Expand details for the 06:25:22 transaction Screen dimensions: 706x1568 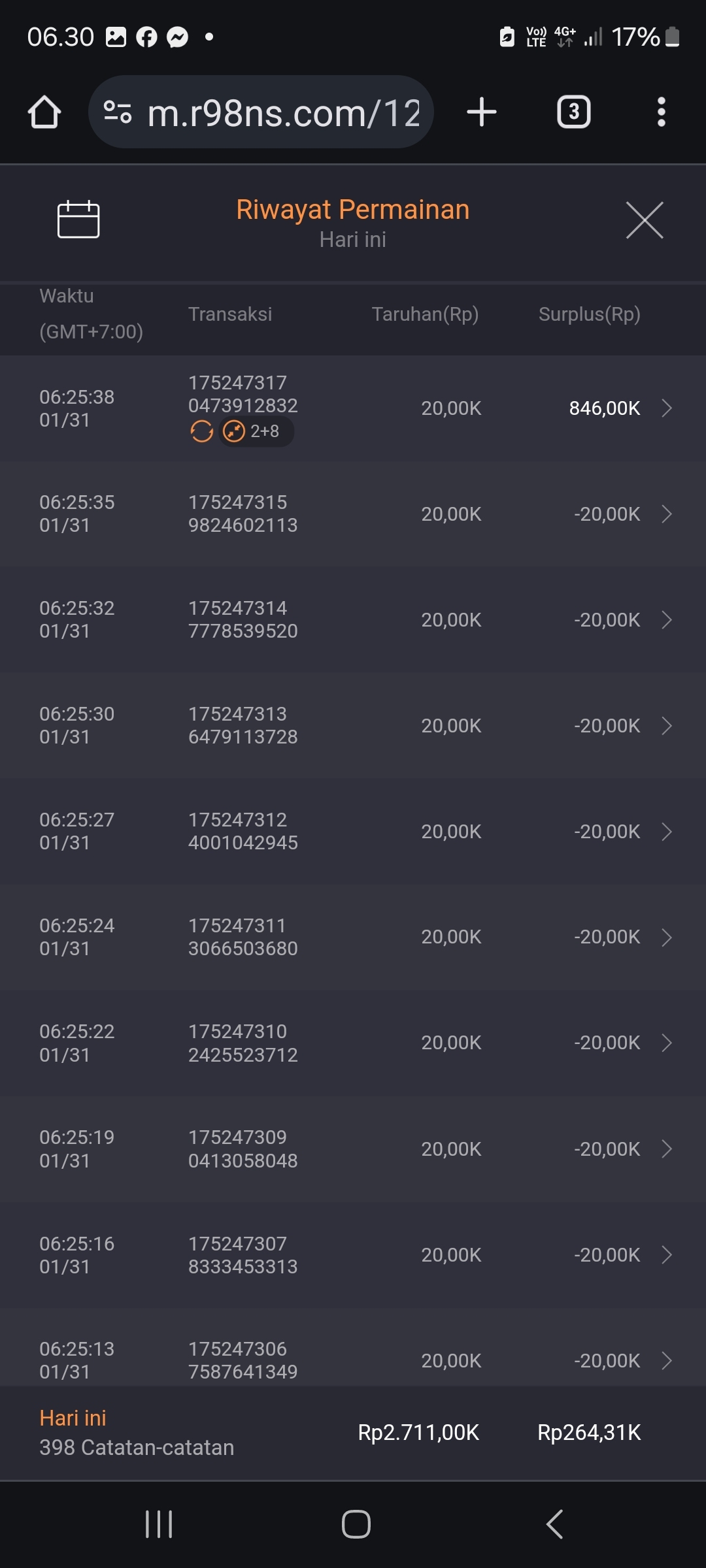(x=666, y=1043)
